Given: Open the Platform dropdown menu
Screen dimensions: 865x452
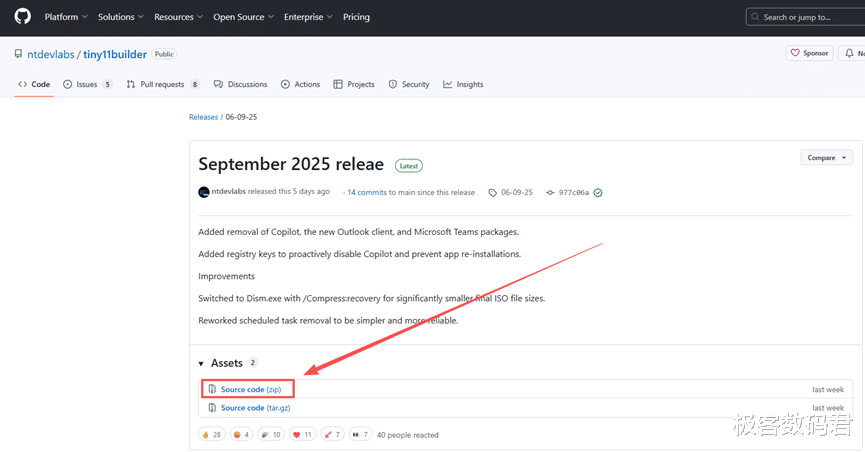Looking at the screenshot, I should tap(66, 17).
